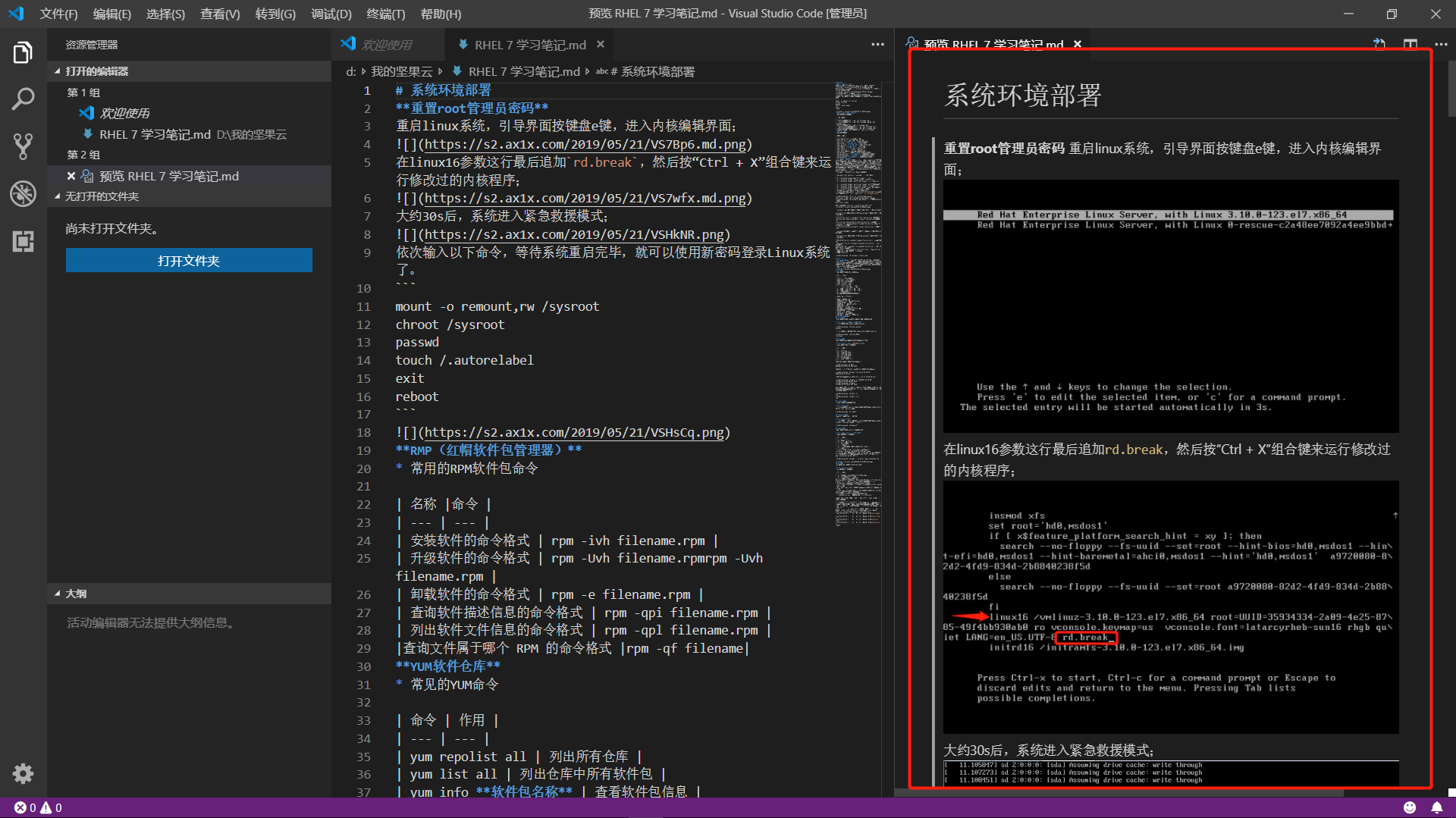Collapse the 打开的编辑器 section

[190, 71]
